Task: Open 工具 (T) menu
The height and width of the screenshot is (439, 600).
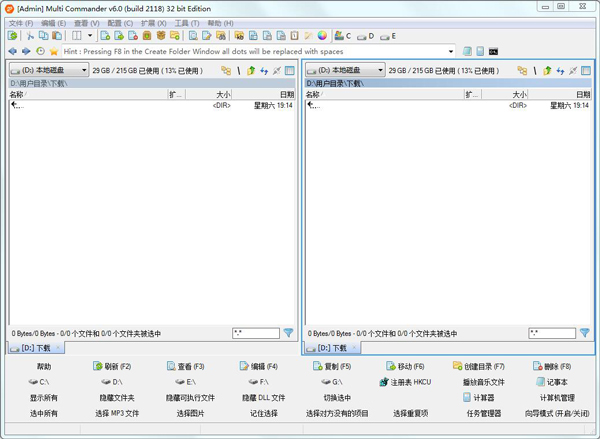Action: pyautogui.click(x=187, y=23)
